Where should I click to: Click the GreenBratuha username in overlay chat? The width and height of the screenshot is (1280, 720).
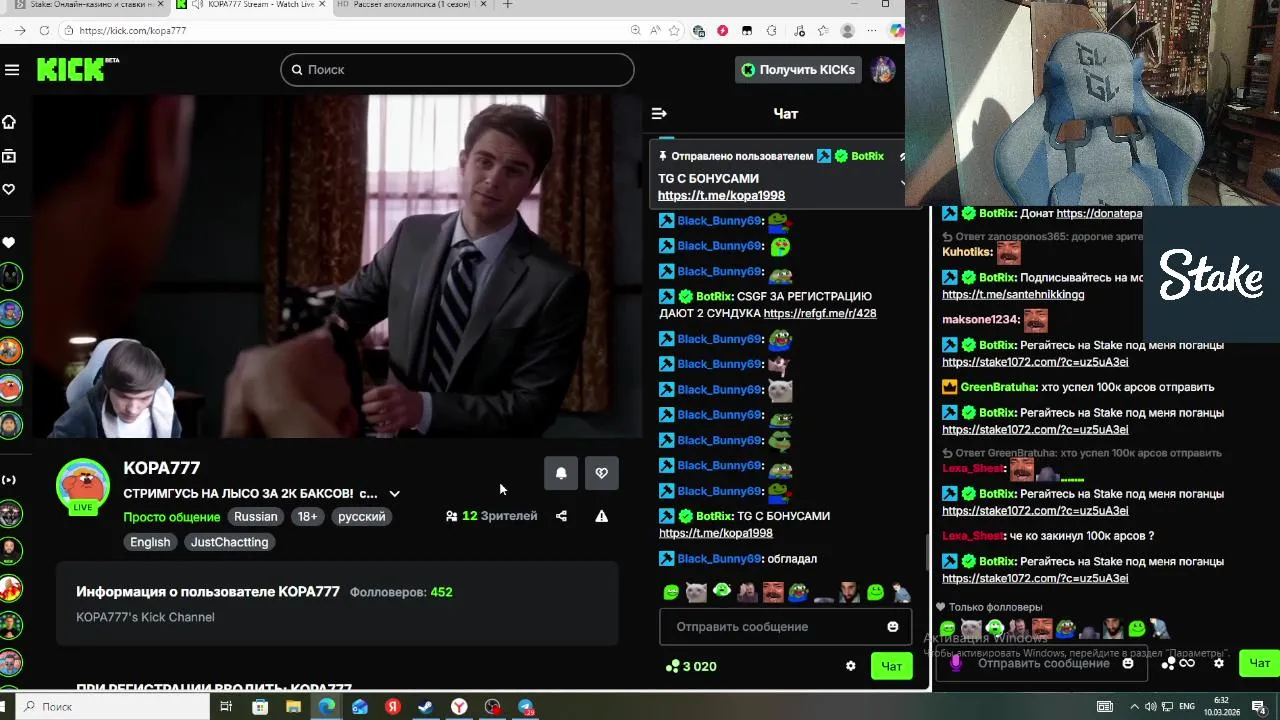(1000, 387)
